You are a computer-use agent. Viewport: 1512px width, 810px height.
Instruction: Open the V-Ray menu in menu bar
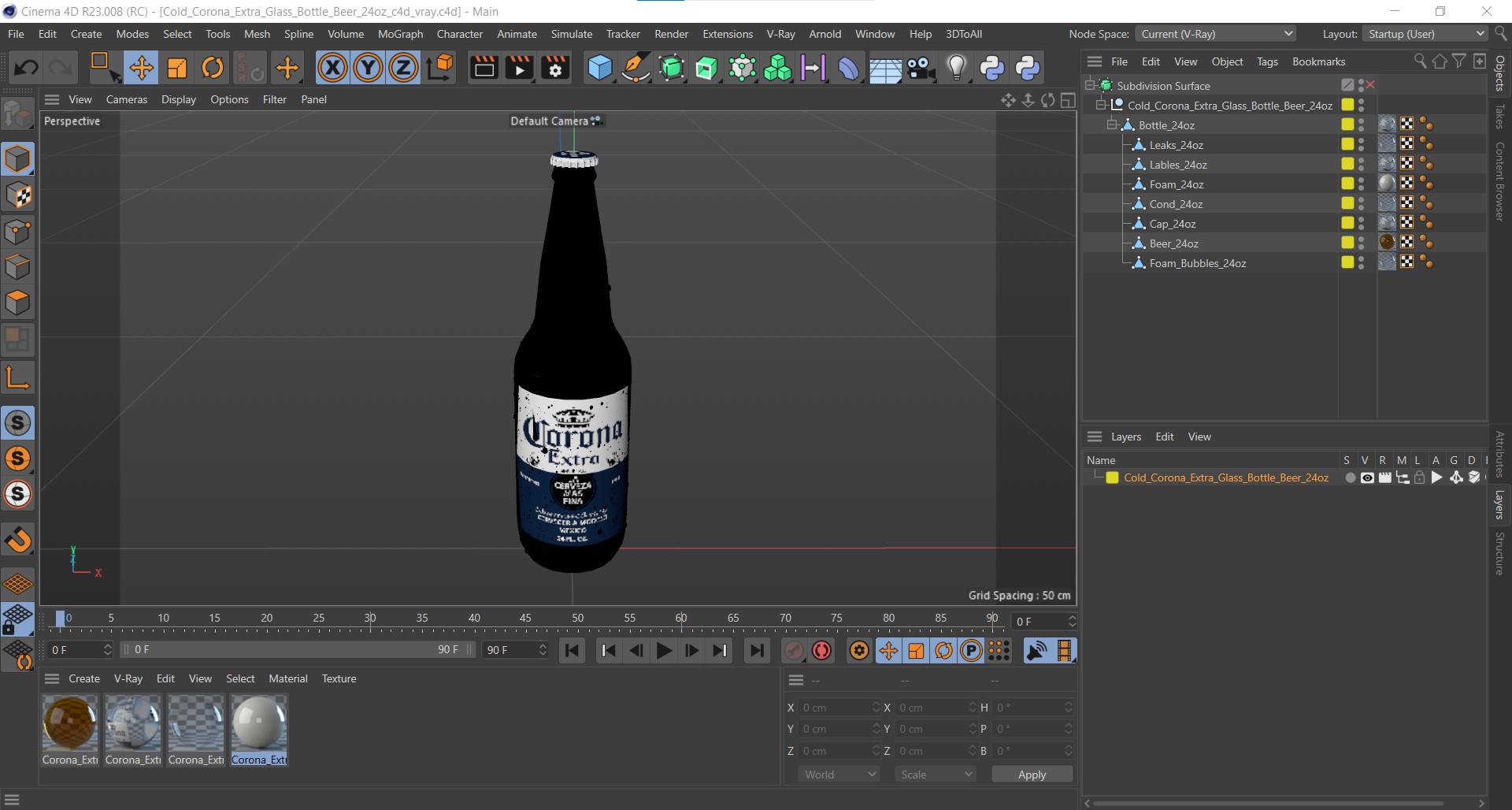click(780, 34)
